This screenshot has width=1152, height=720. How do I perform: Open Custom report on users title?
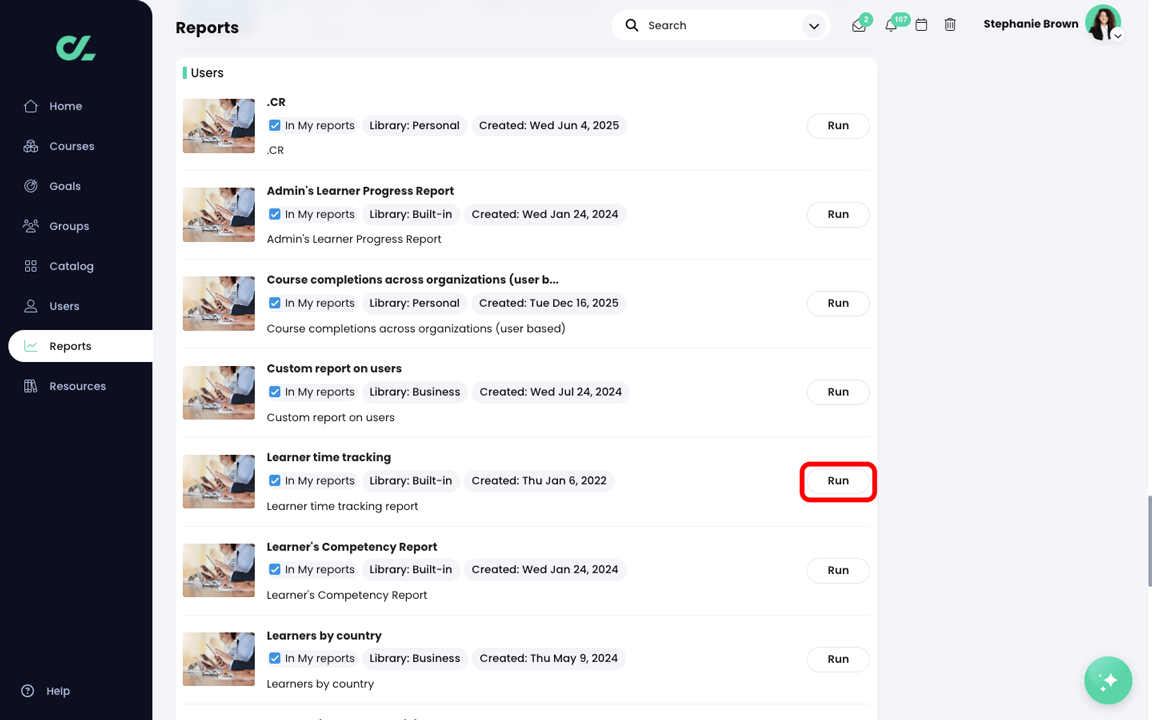click(334, 369)
